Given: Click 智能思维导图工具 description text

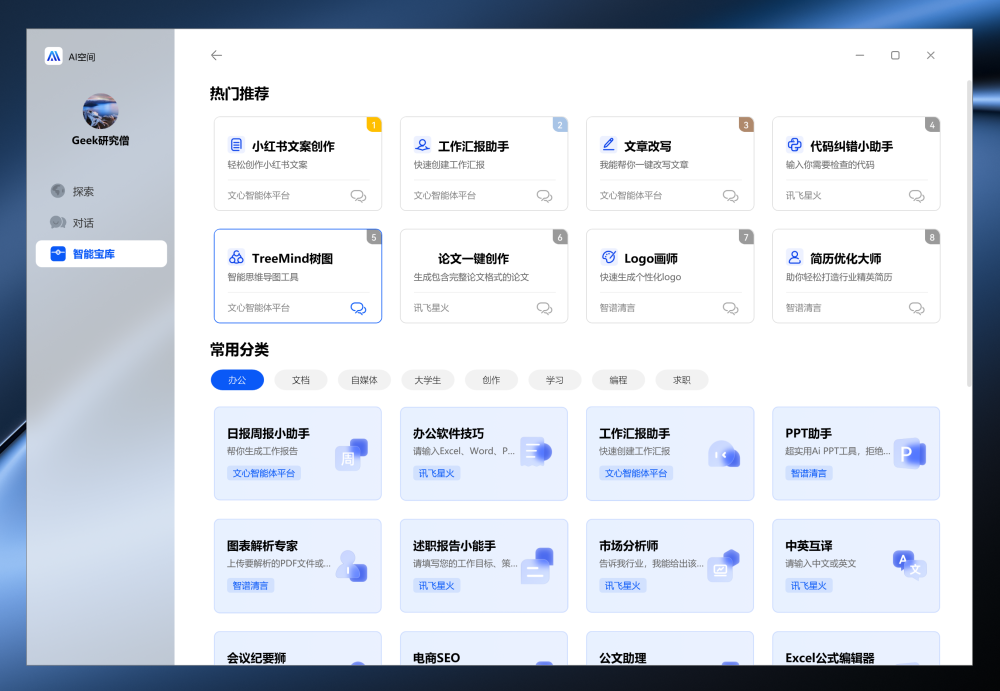Looking at the screenshot, I should [263, 277].
